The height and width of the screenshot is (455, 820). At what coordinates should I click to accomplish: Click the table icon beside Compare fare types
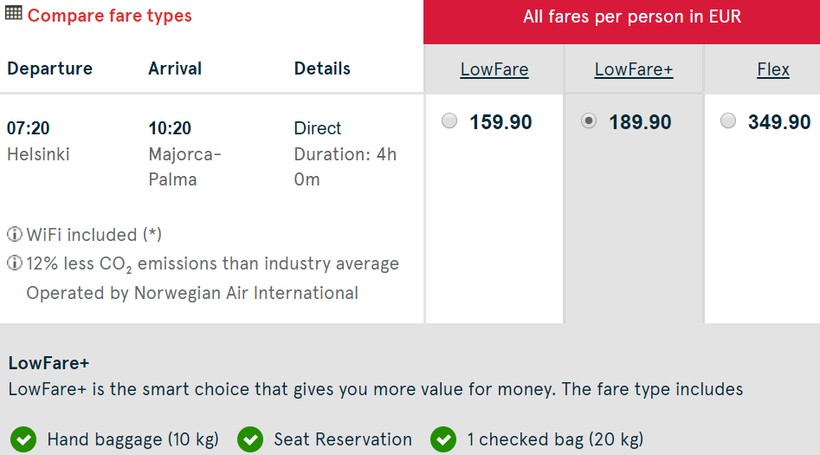click(14, 15)
